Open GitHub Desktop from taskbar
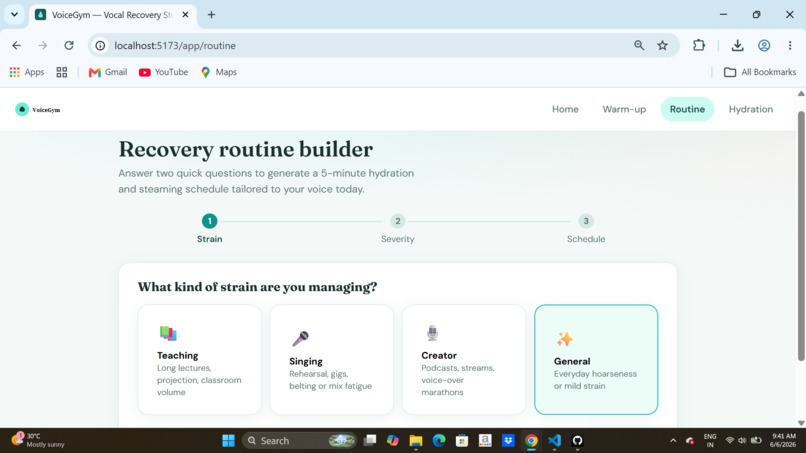 (578, 441)
